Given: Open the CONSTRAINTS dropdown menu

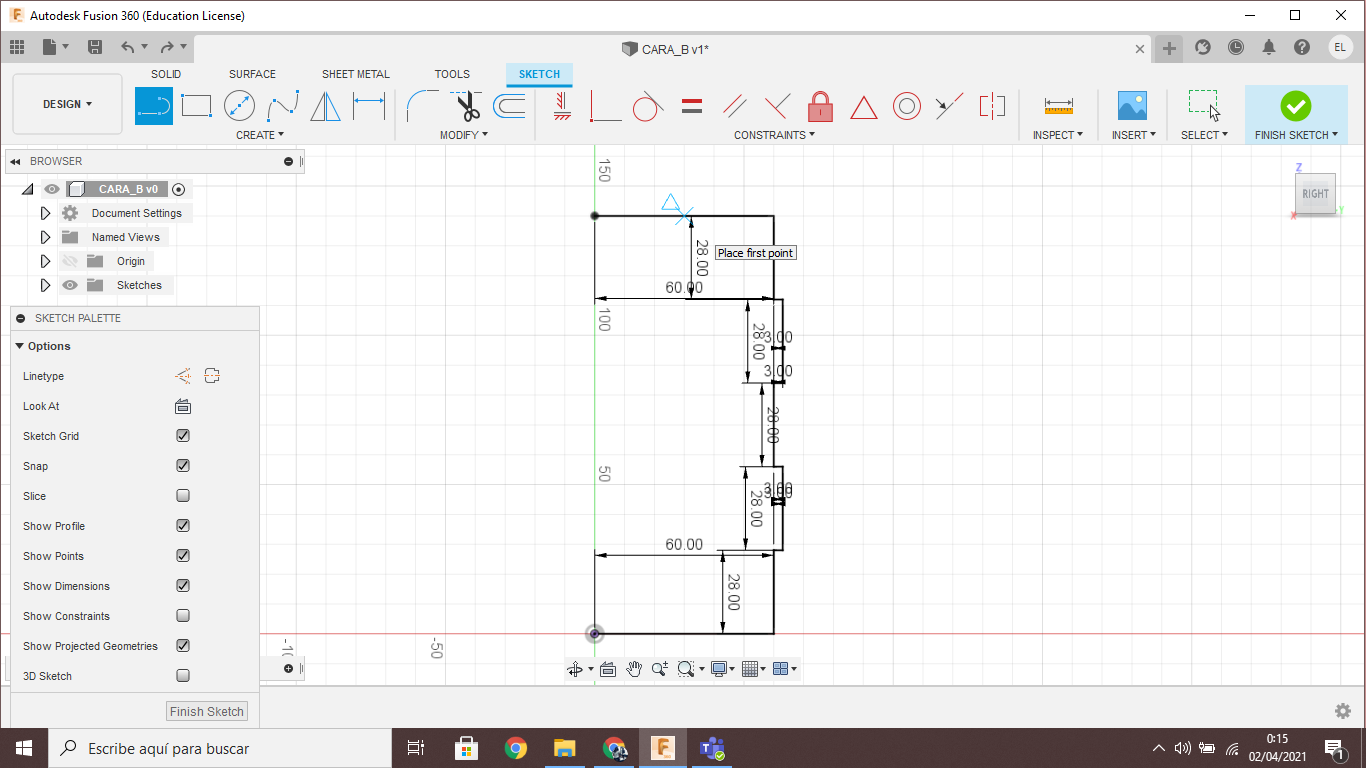Looking at the screenshot, I should coord(774,135).
